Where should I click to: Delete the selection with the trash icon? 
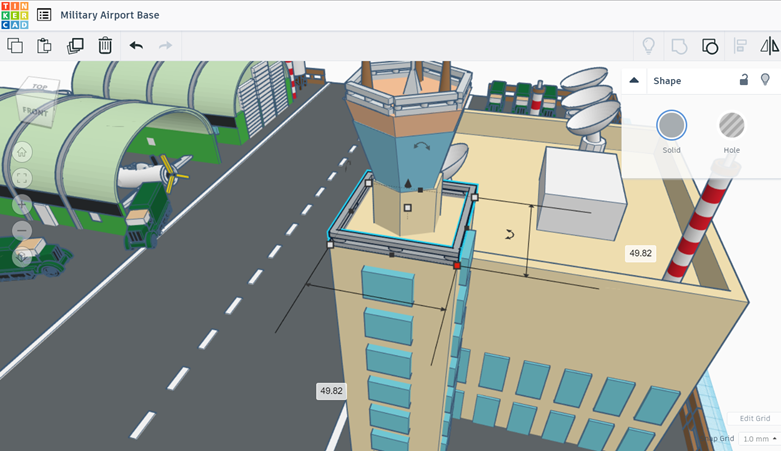coord(105,46)
